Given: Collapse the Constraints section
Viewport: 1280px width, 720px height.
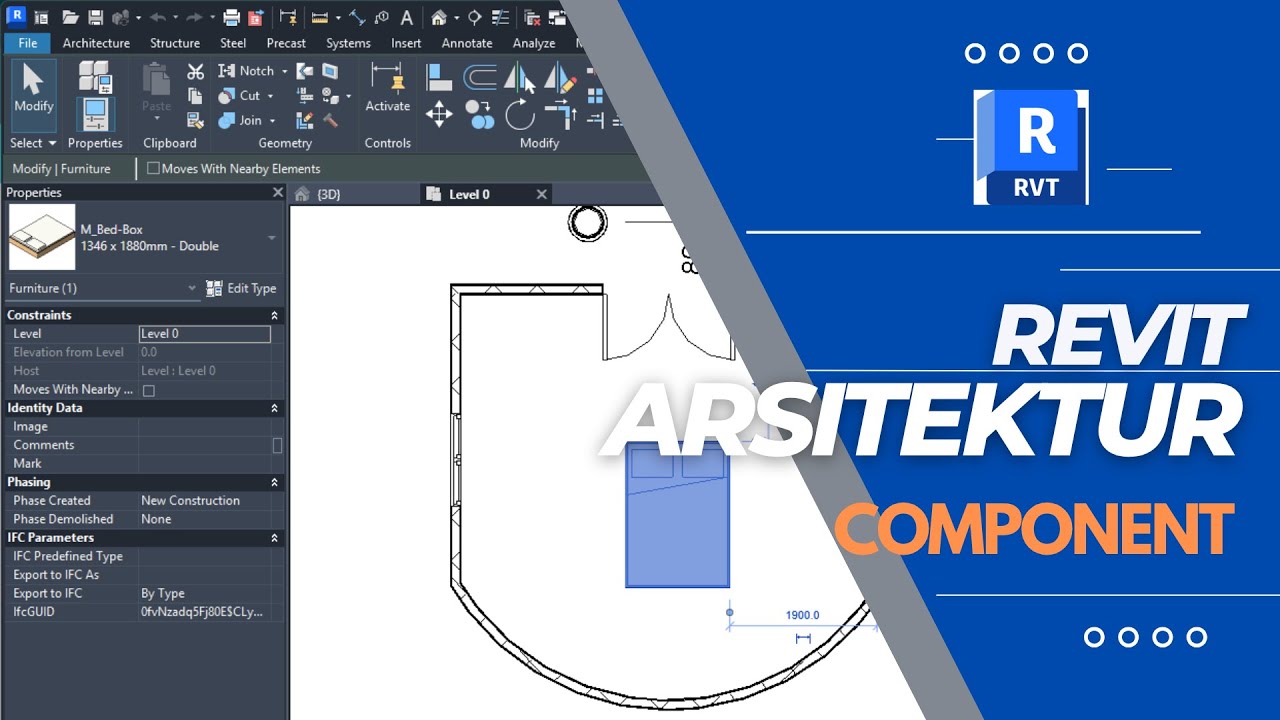Looking at the screenshot, I should pyautogui.click(x=274, y=315).
